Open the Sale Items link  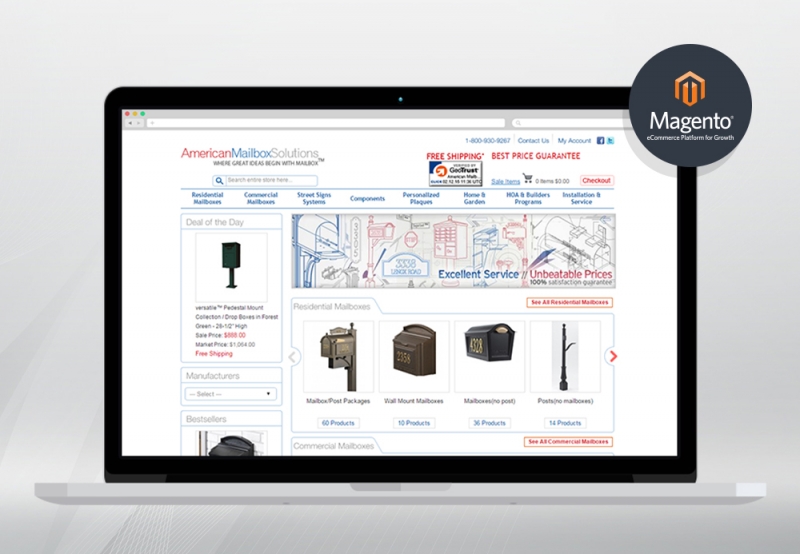point(505,182)
